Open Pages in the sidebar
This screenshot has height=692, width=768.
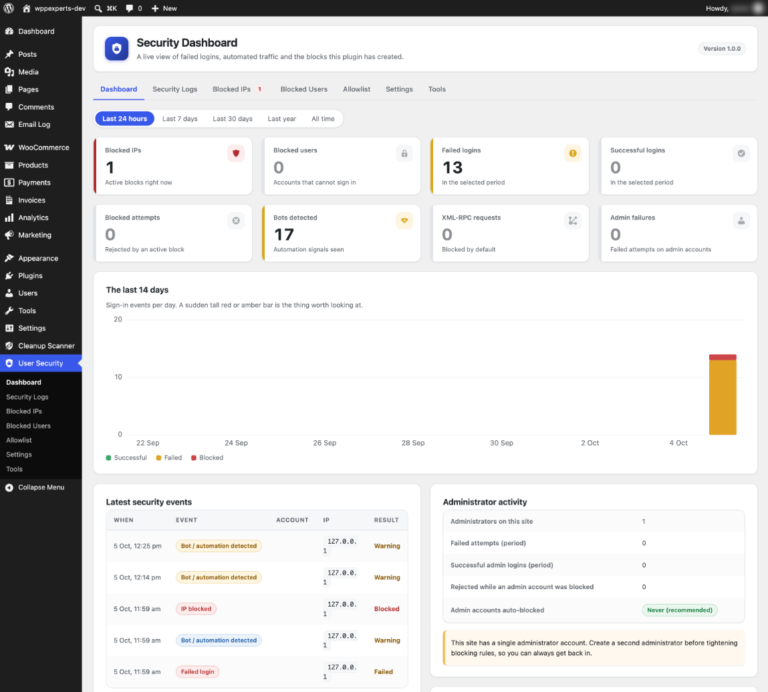pos(41,90)
